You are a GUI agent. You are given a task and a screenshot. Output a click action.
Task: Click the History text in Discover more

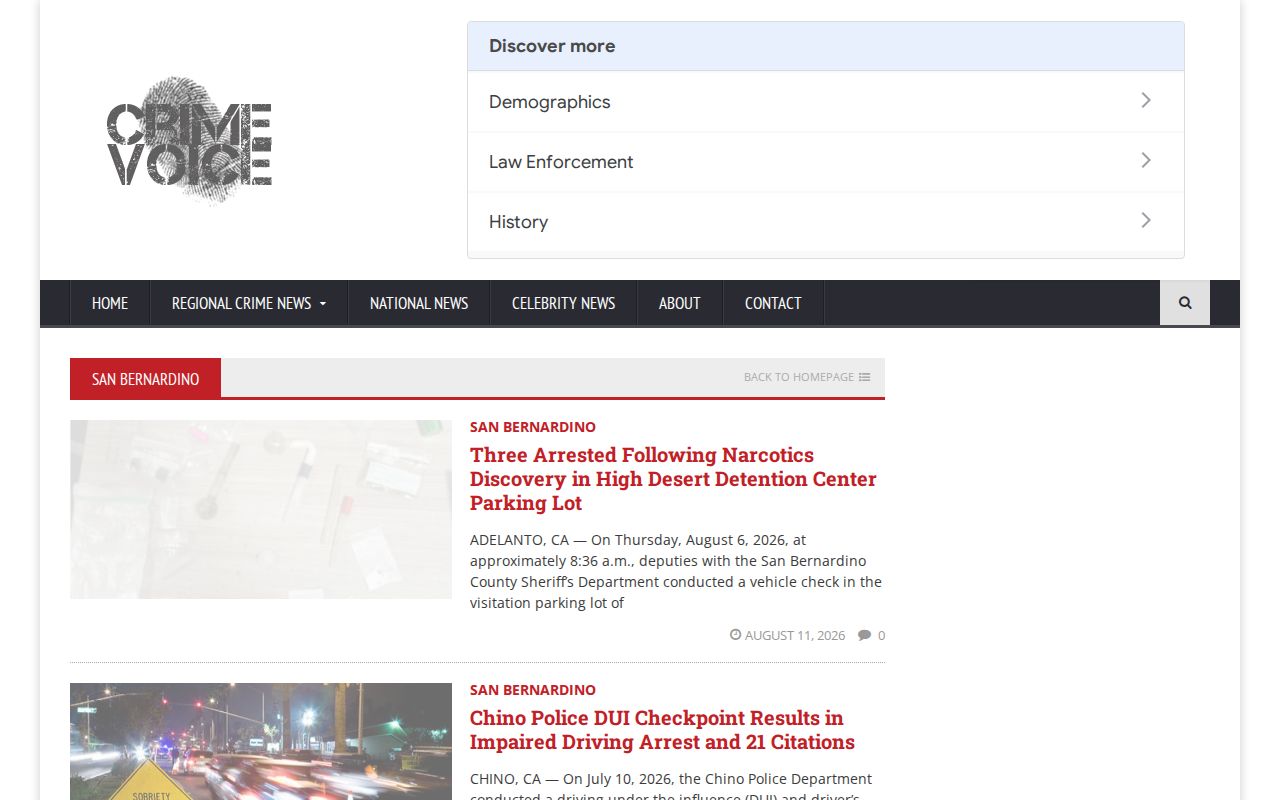(x=518, y=222)
